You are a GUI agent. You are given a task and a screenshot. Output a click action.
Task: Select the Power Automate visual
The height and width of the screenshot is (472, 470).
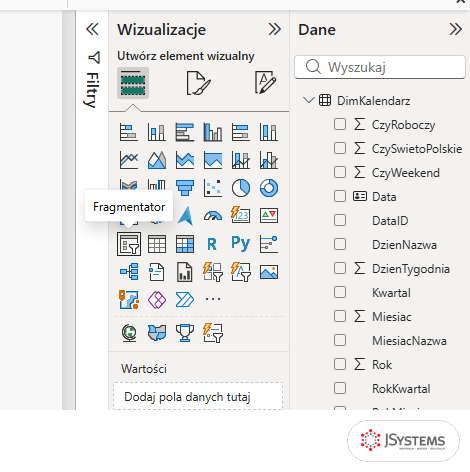pos(185,299)
